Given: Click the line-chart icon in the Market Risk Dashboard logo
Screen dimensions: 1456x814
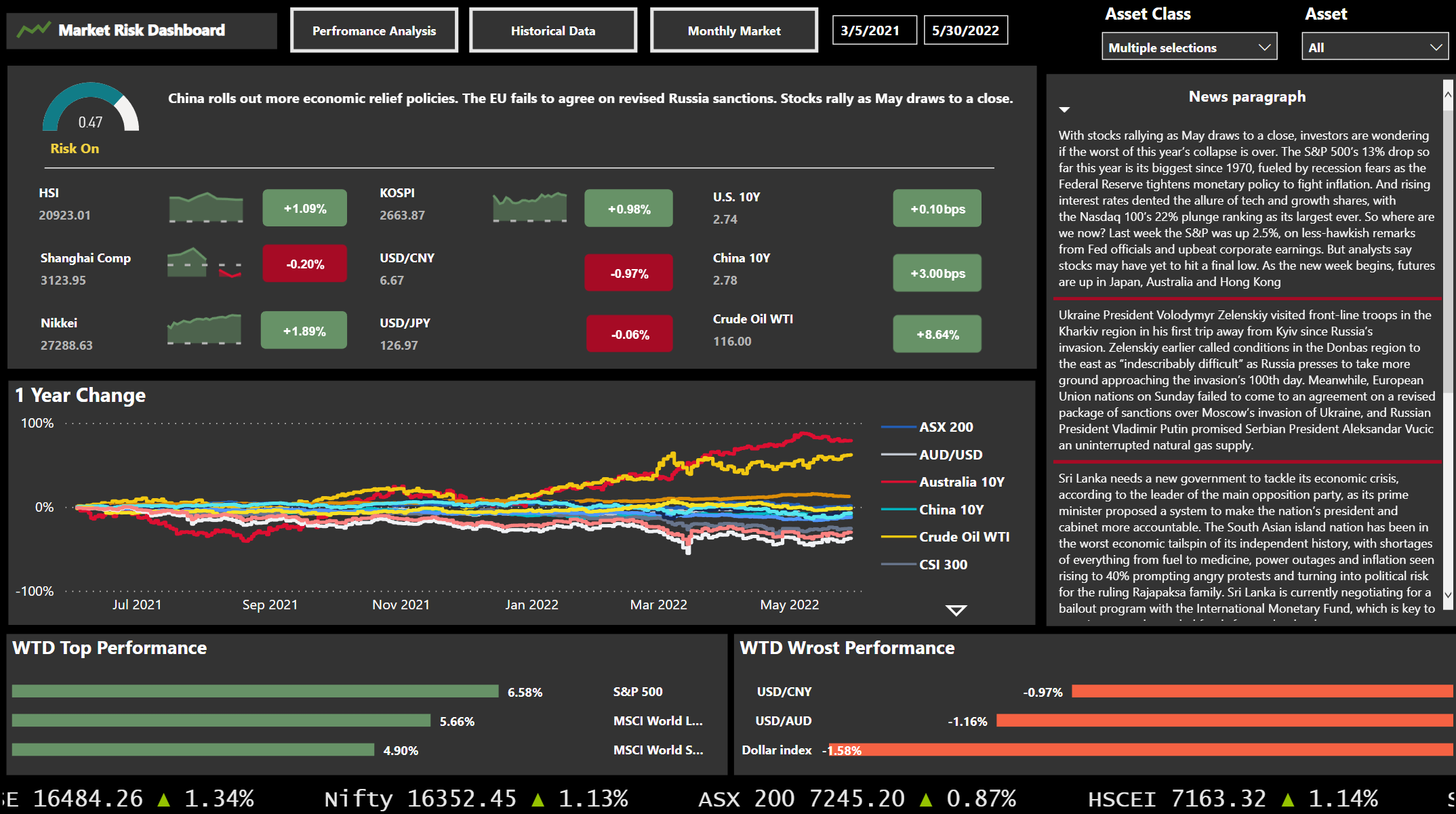Looking at the screenshot, I should pyautogui.click(x=33, y=30).
